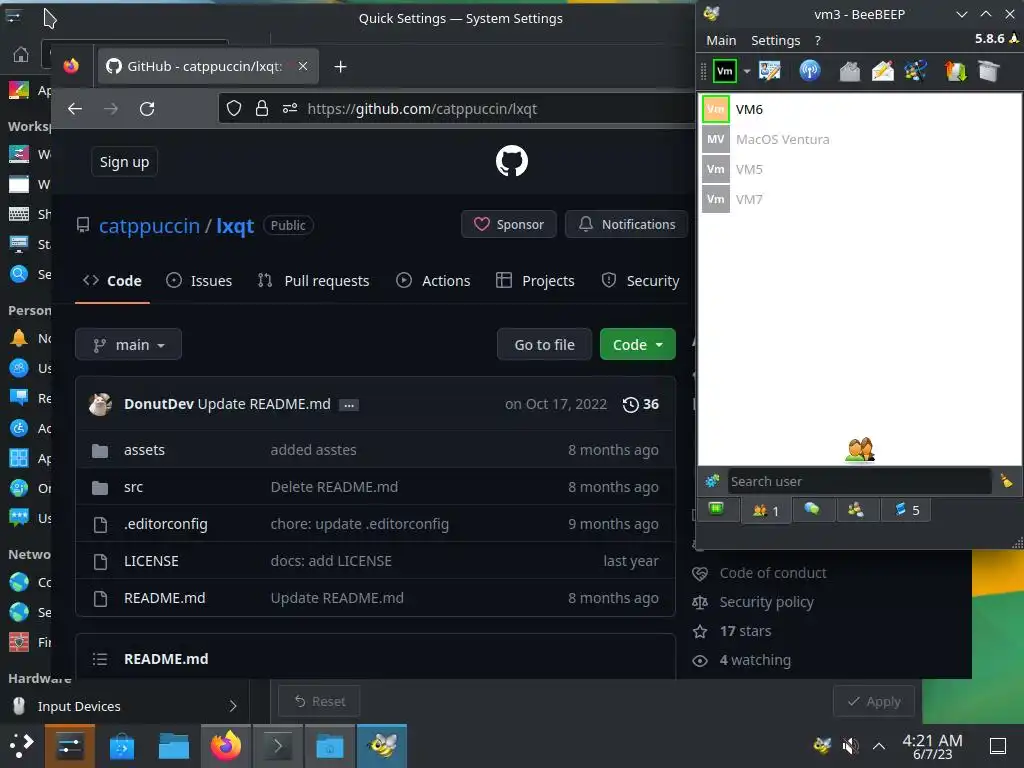
Task: Switch to the chat bubbles tab
Action: (x=812, y=509)
